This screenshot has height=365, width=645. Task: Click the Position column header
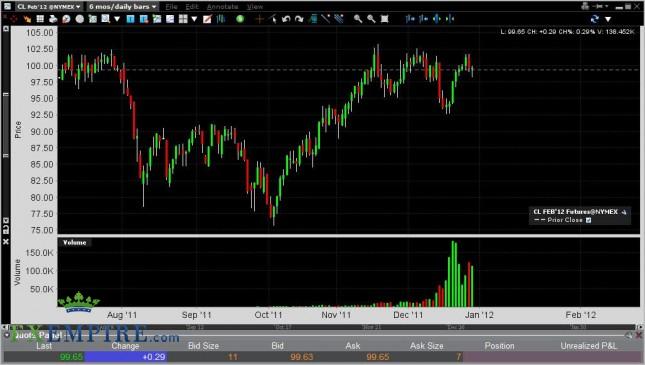(499, 346)
